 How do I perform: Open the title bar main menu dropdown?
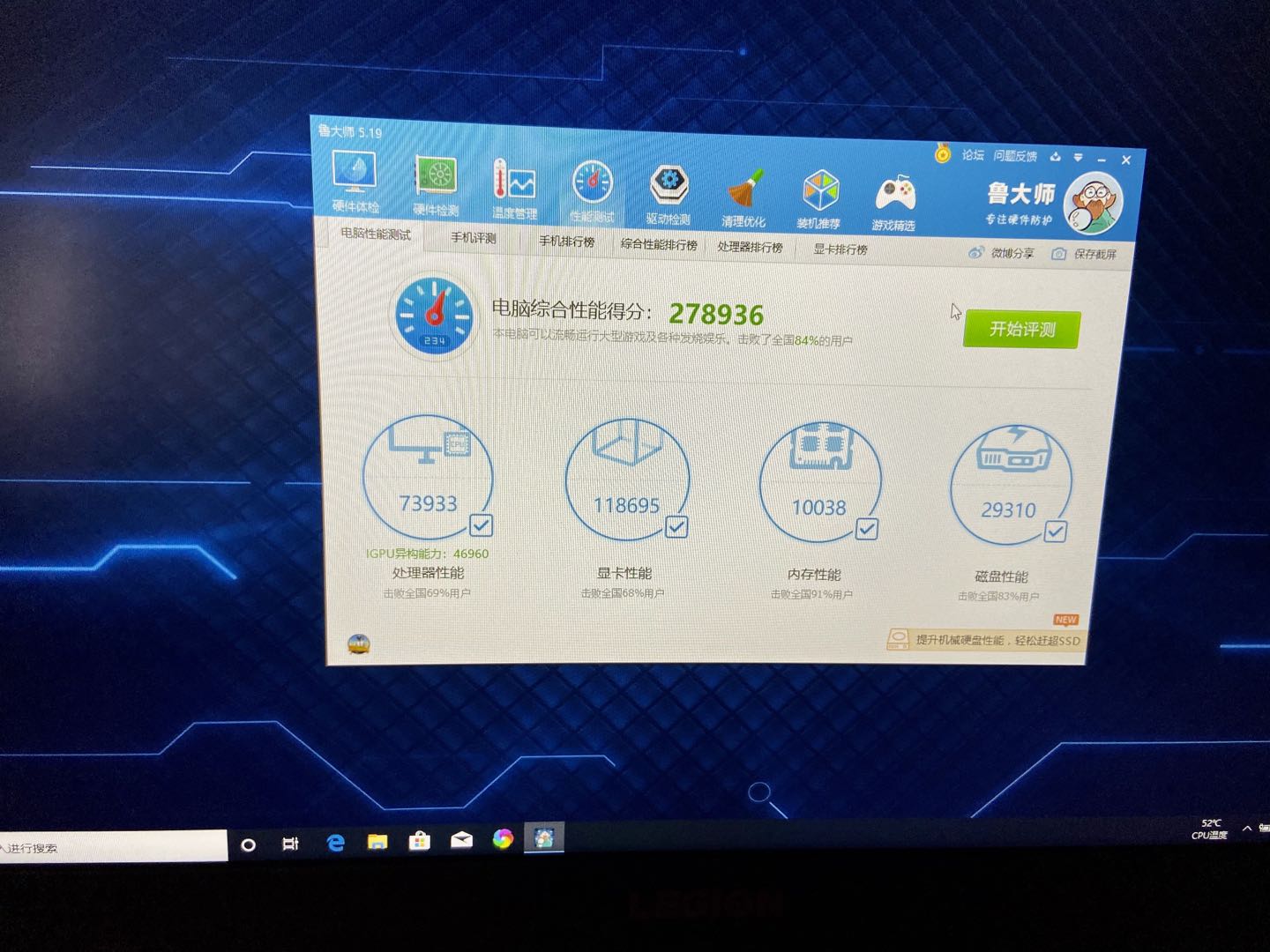pyautogui.click(x=1078, y=158)
